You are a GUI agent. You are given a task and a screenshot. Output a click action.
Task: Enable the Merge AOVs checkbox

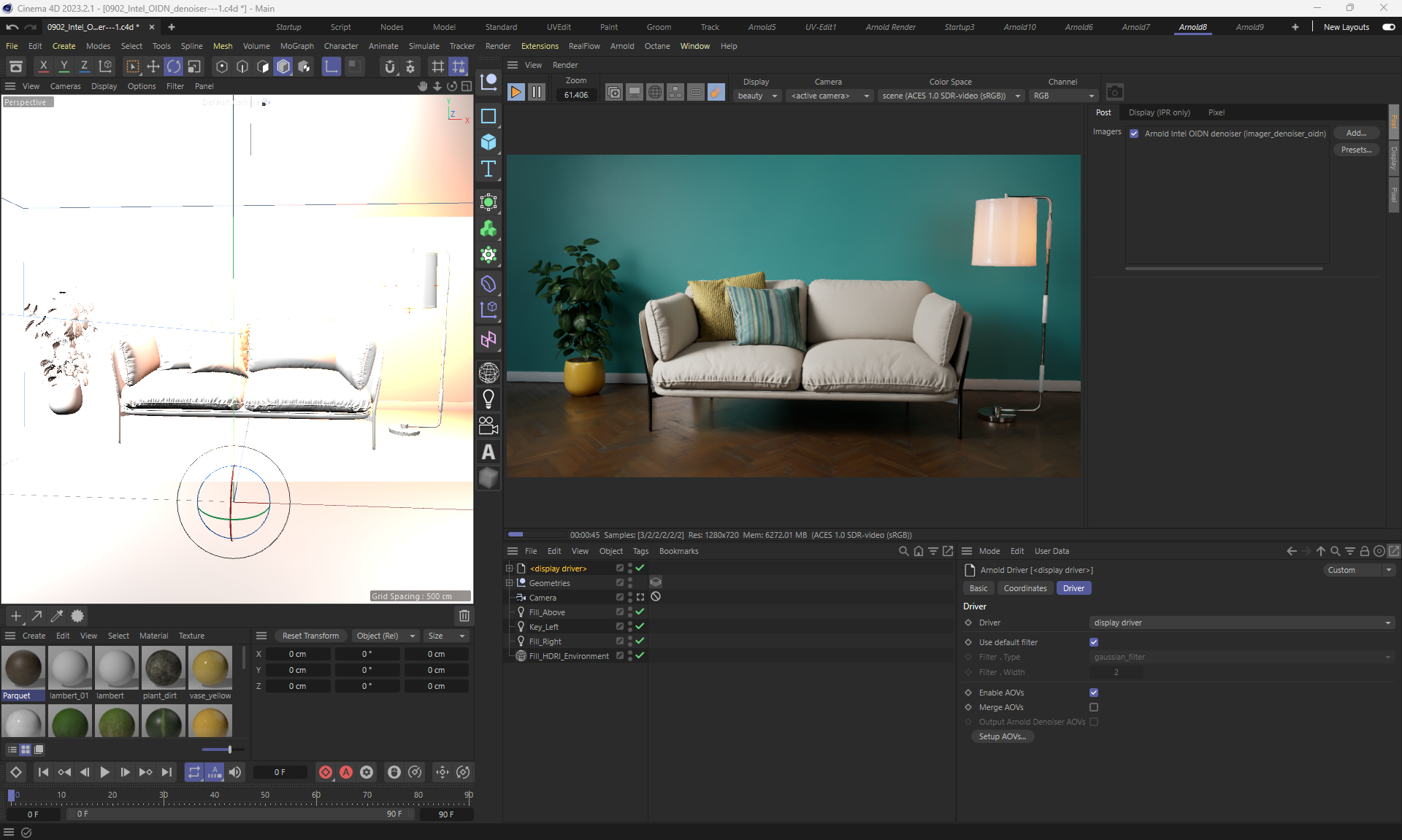click(x=1094, y=707)
